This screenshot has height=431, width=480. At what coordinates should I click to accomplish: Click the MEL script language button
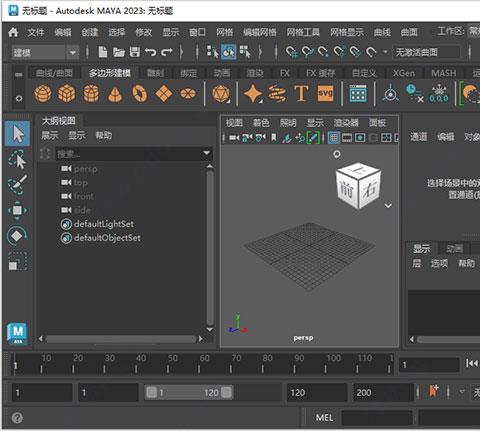[x=324, y=417]
